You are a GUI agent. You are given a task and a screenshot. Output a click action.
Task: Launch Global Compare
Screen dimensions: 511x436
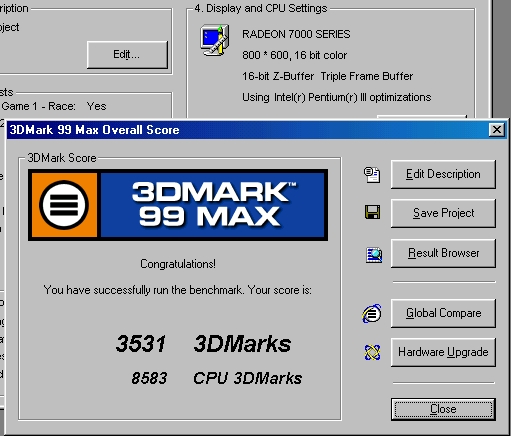point(443,313)
